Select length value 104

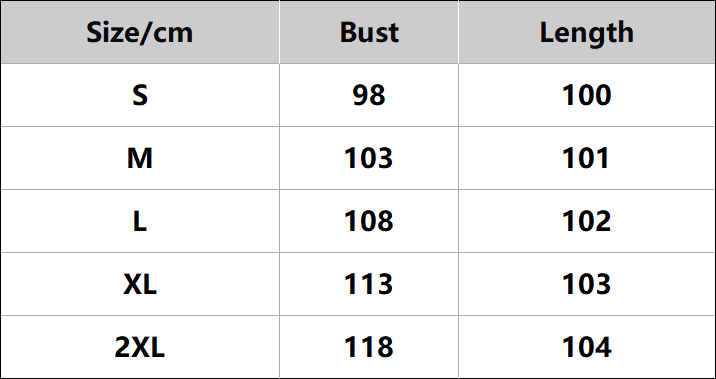(587, 347)
